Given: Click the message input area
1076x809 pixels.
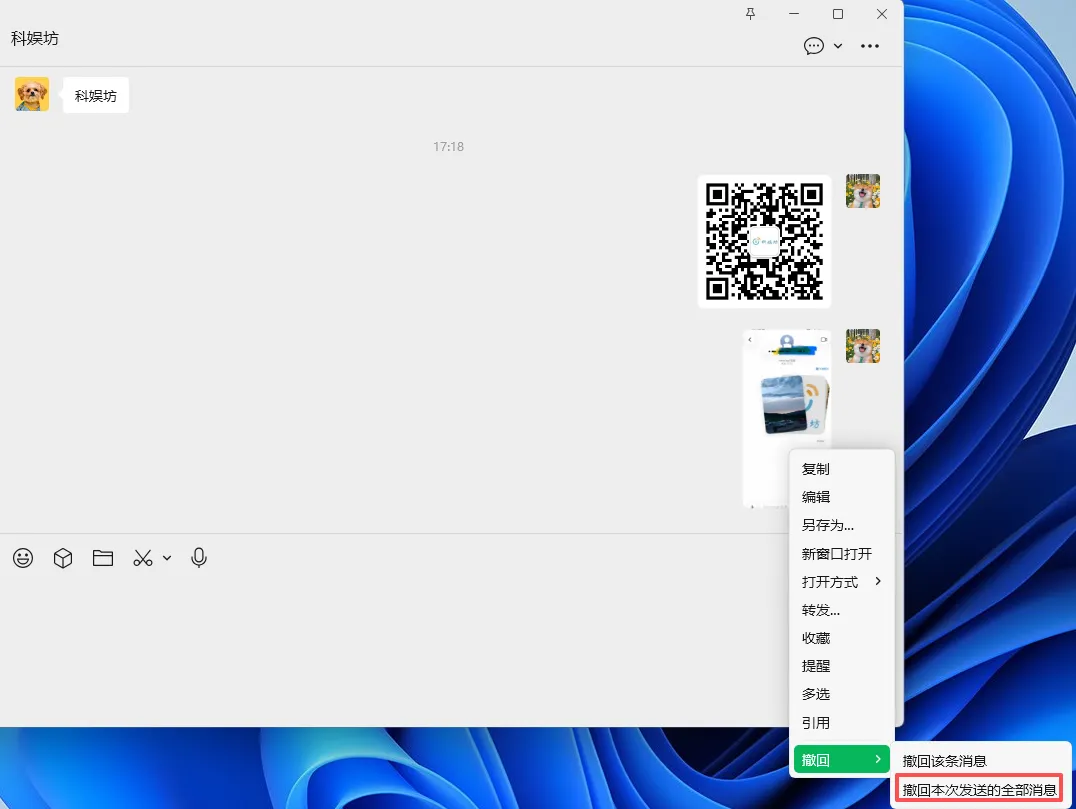Looking at the screenshot, I should tap(395, 648).
